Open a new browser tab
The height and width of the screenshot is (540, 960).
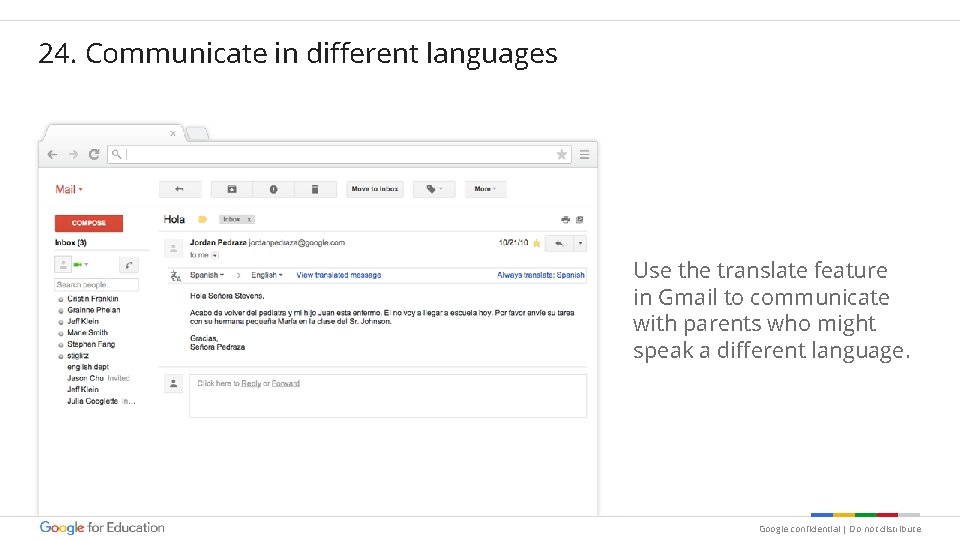click(197, 133)
